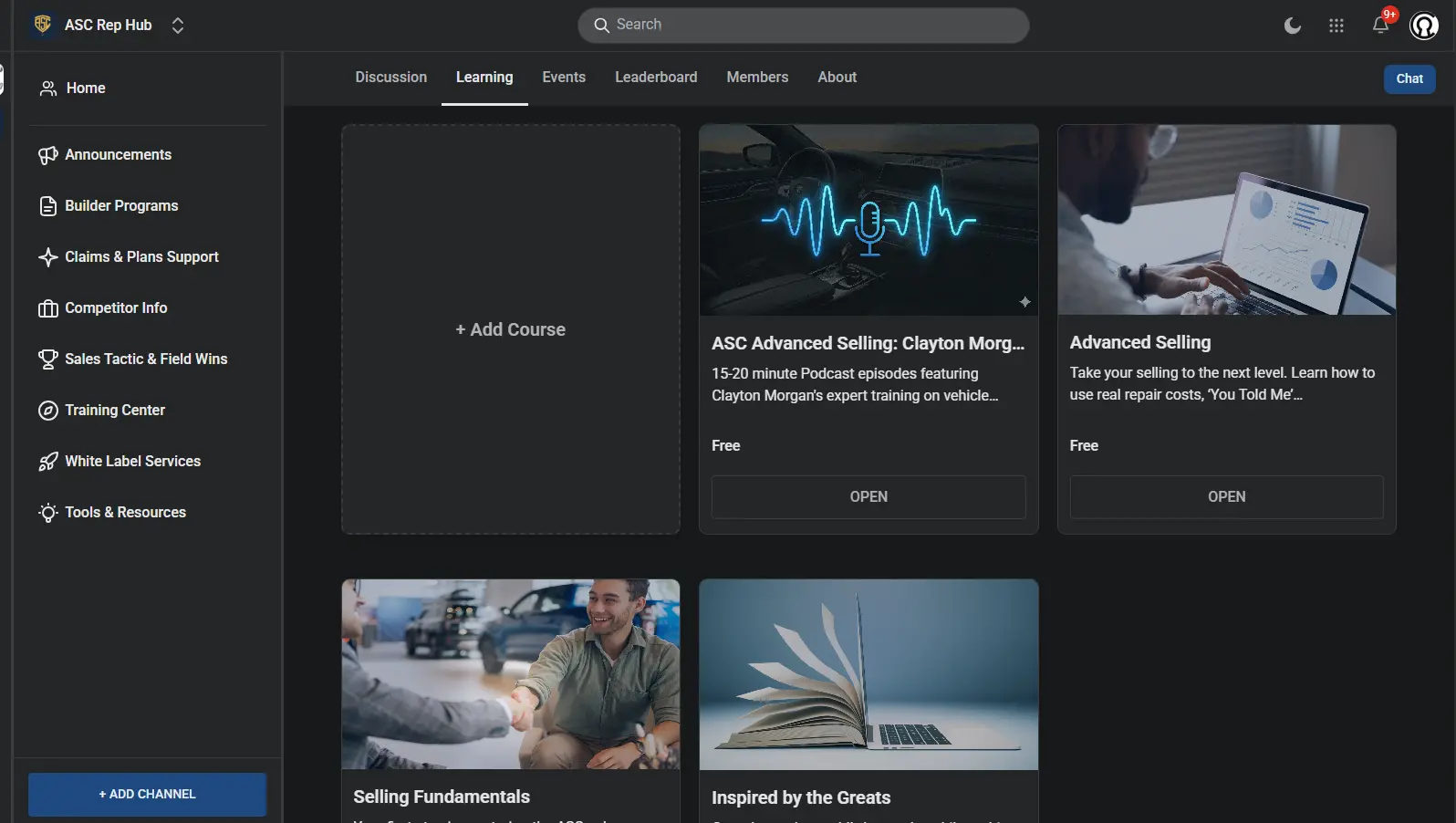Image resolution: width=1456 pixels, height=823 pixels.
Task: Open the Selling Fundamentals course thumbnail
Action: click(511, 674)
